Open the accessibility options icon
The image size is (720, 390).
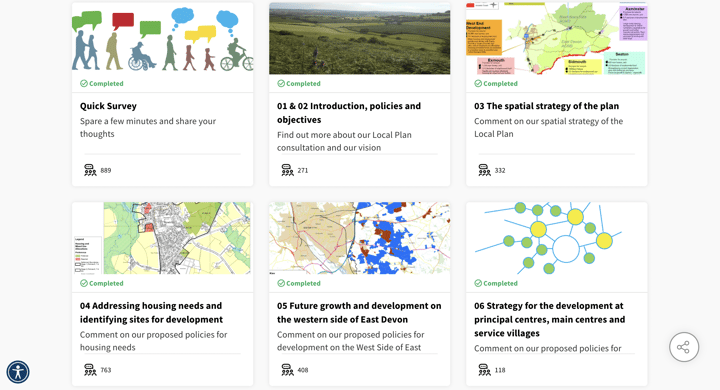click(x=18, y=372)
